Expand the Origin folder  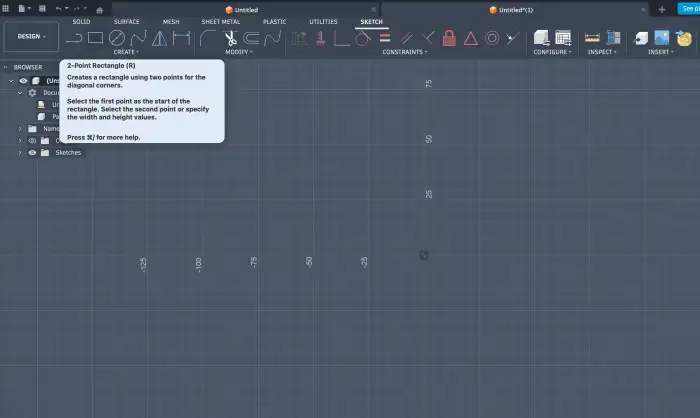click(20, 141)
